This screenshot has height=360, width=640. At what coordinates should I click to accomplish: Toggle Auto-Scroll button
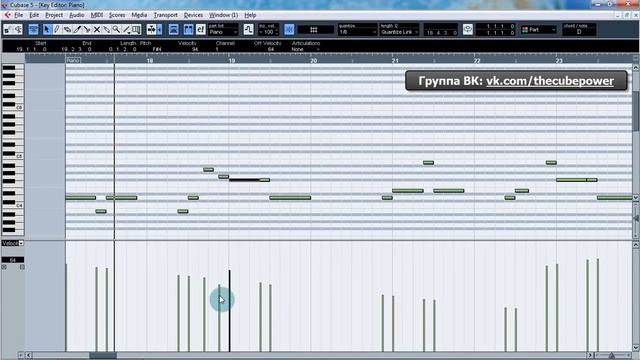point(151,29)
